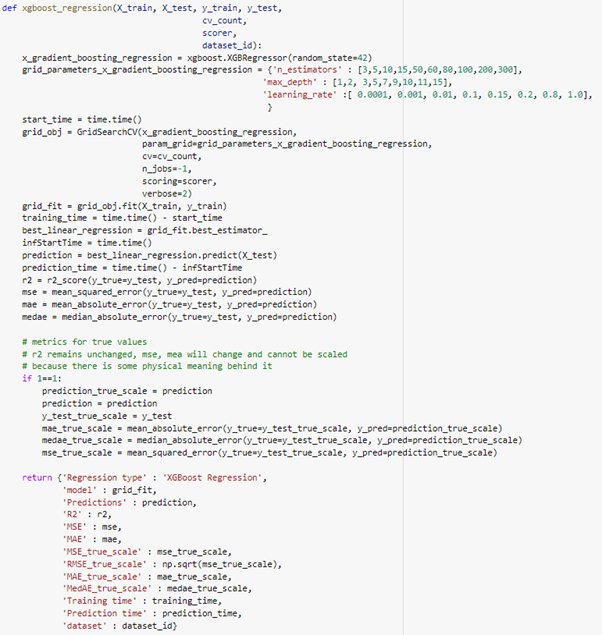Click the mae_true_scale assignment line
This screenshot has height=635, width=602.
pos(272,428)
